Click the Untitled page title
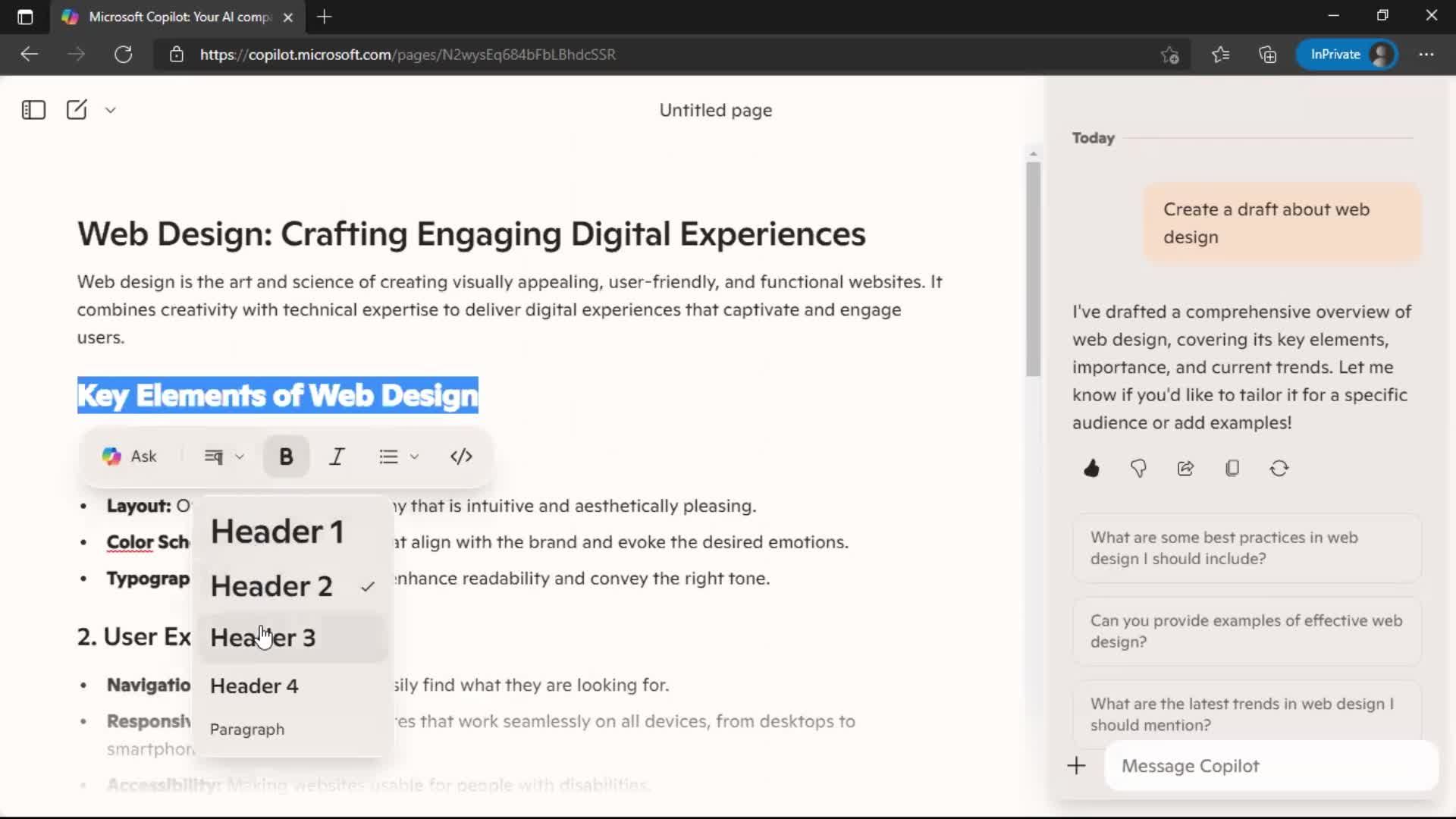1456x819 pixels. coord(715,111)
